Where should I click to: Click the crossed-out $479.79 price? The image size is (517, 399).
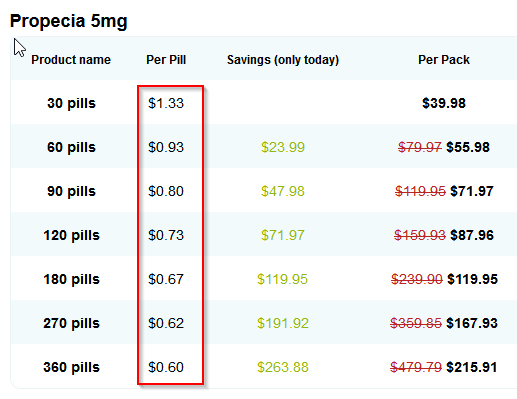coord(416,367)
